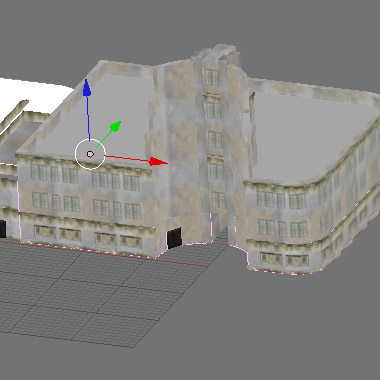Select a ground floor window on the left wing
The width and height of the screenshot is (380, 380).
[45, 231]
